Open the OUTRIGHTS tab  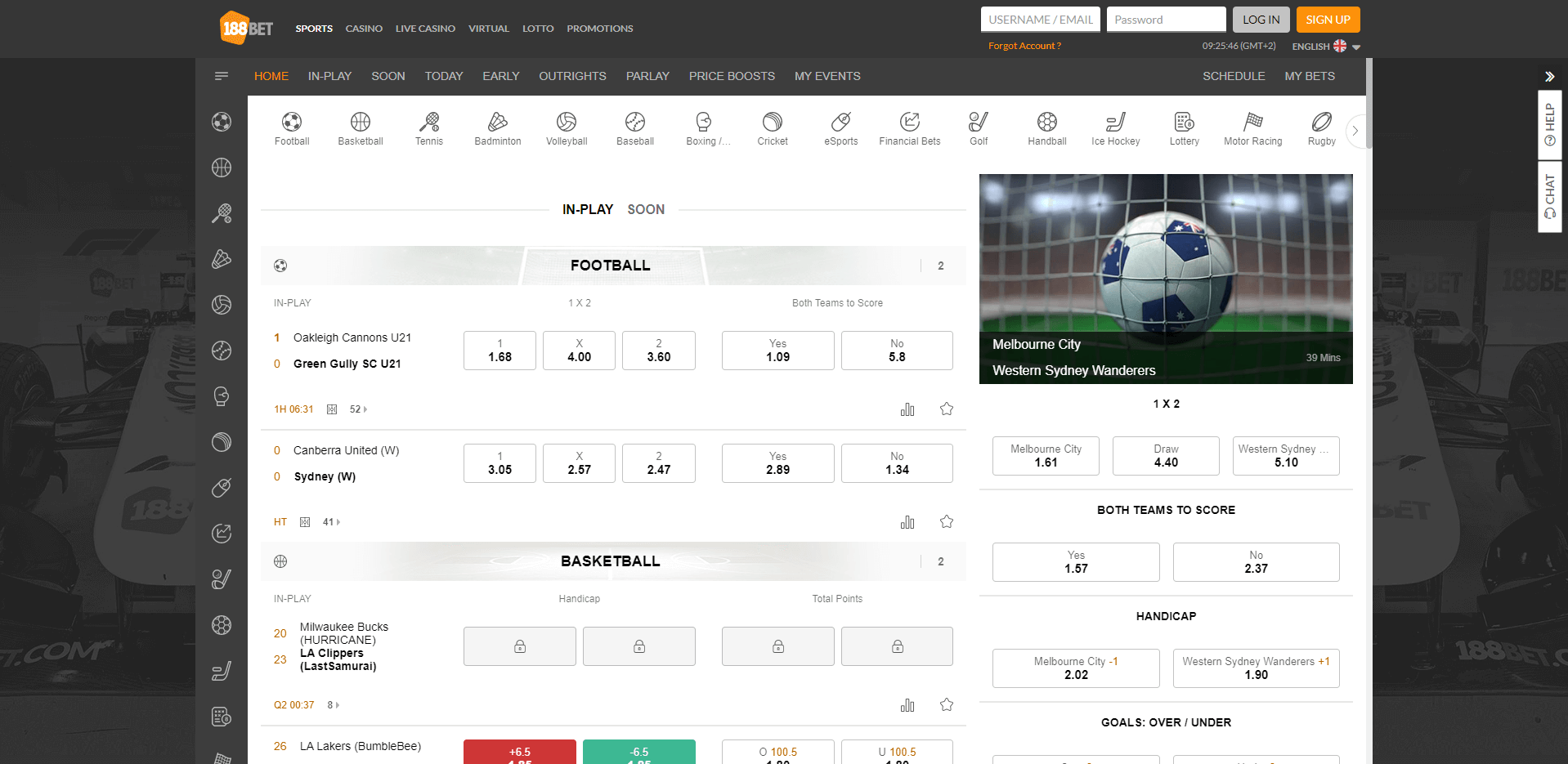click(572, 76)
